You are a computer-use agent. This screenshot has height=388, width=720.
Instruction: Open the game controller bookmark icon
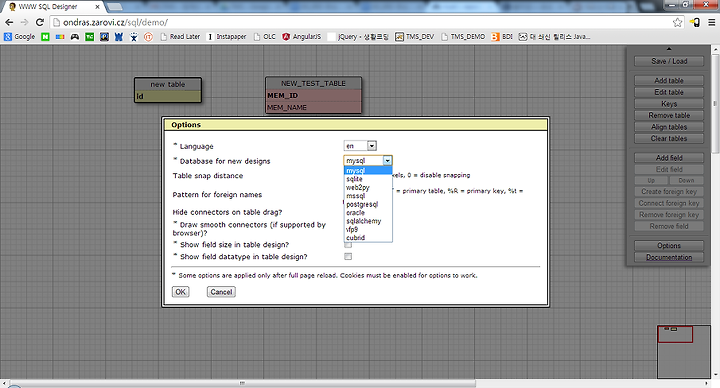[x=74, y=37]
